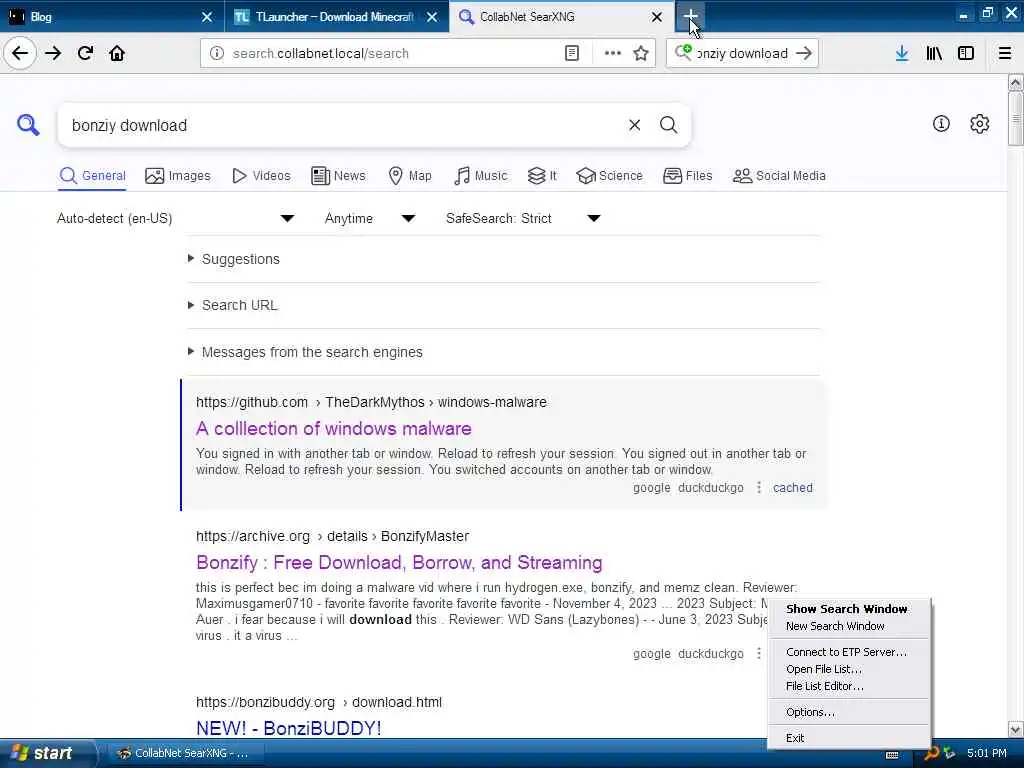Clear the bonziy download query
The image size is (1024, 768).
point(634,125)
